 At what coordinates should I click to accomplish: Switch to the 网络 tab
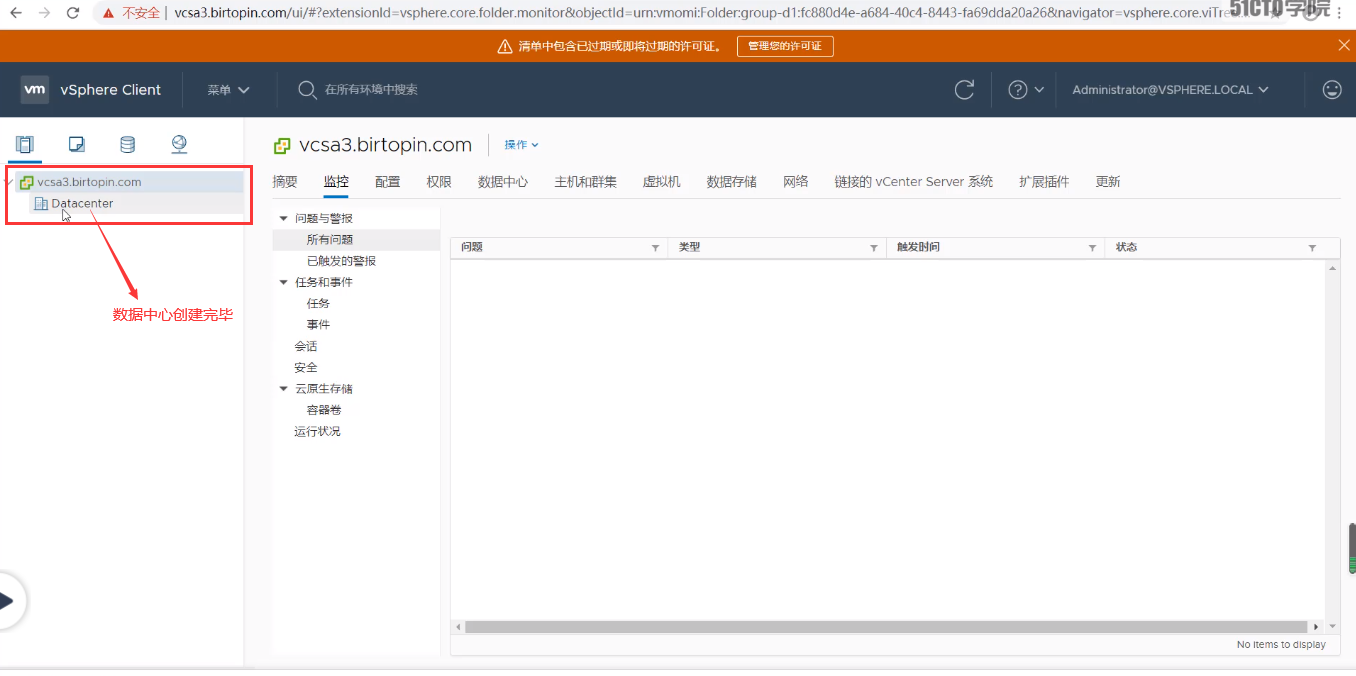[x=796, y=182]
